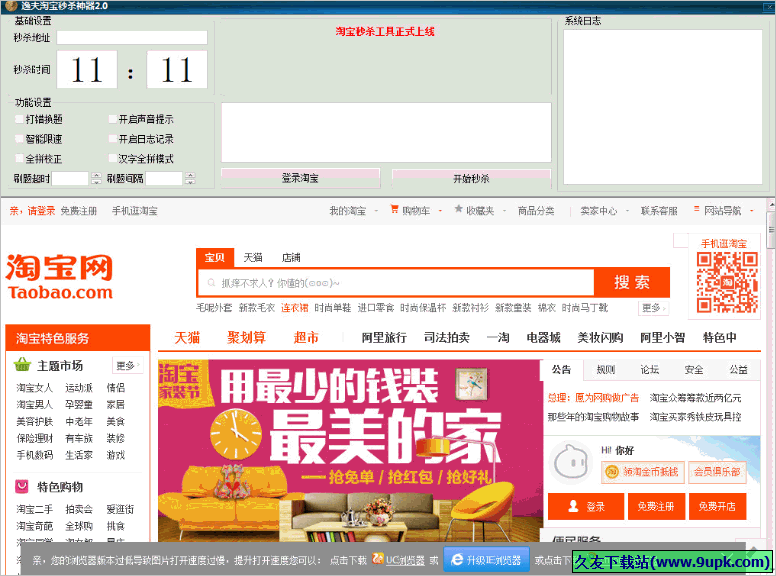
Task: Open the 超市 navigation link
Action: [x=306, y=337]
